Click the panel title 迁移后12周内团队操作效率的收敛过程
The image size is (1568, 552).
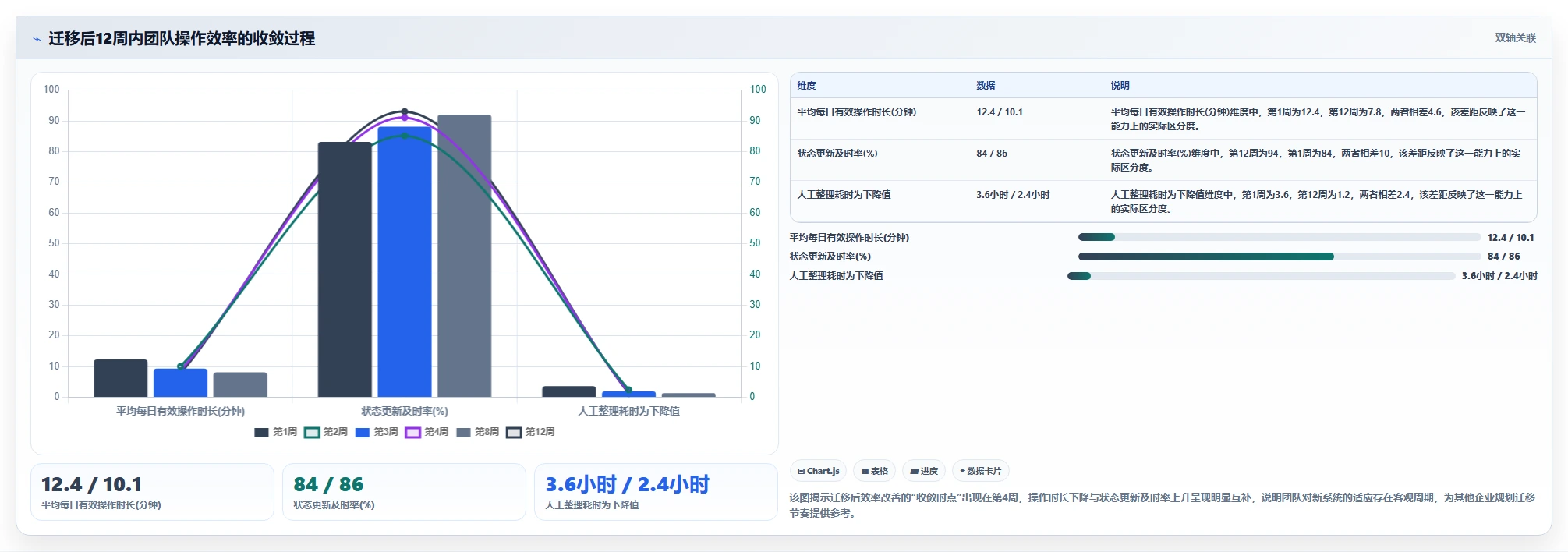[182, 38]
